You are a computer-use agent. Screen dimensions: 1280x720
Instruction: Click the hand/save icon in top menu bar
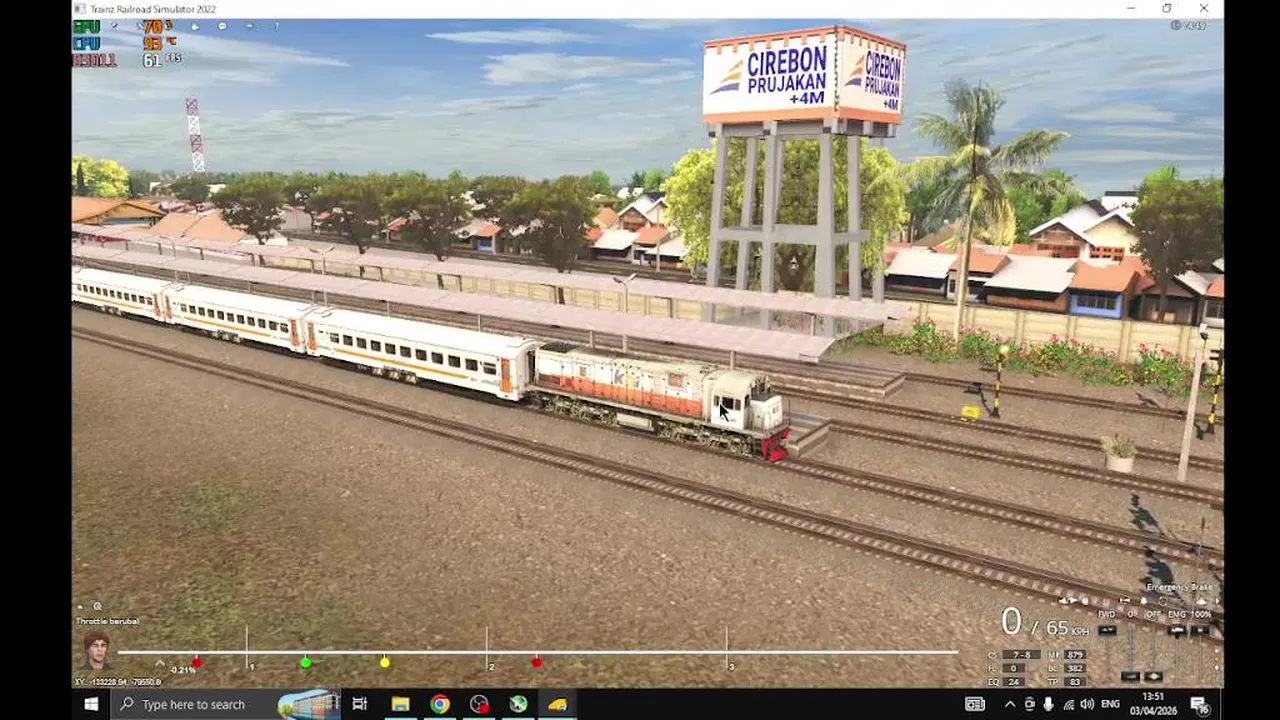[x=195, y=26]
